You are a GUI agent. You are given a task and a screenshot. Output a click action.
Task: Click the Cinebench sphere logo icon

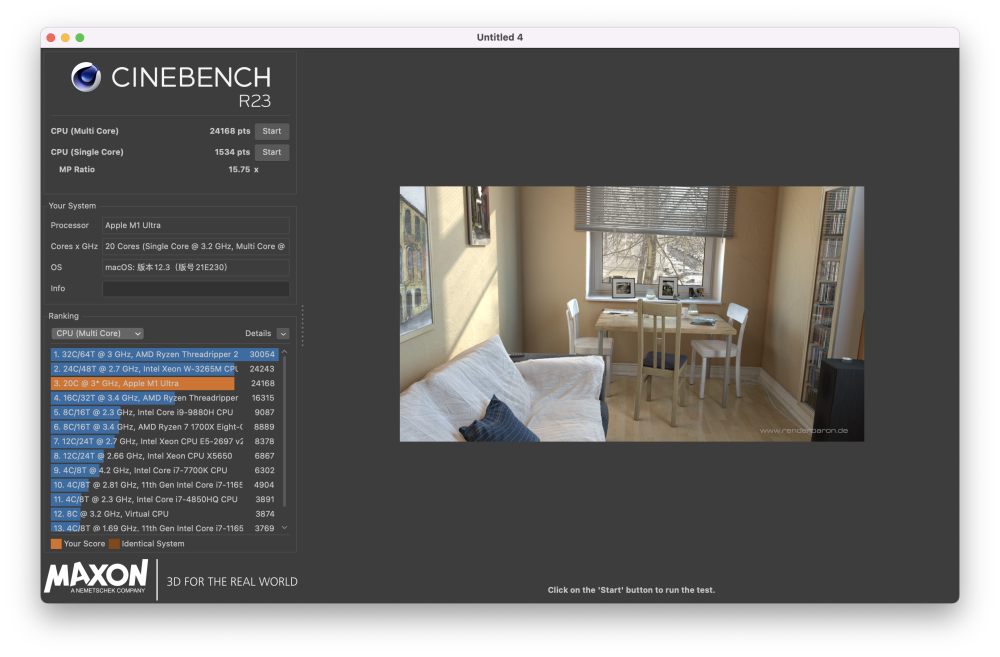pos(86,77)
